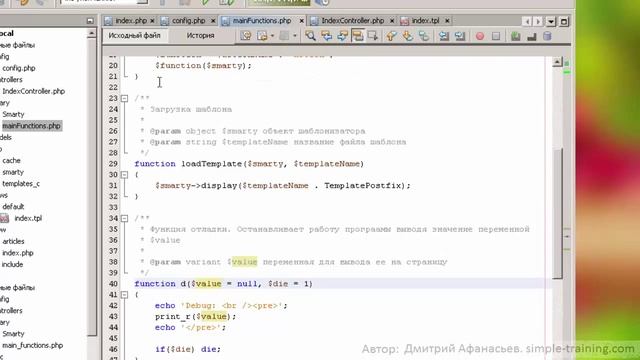Screen dimensions: 640x360
Task: Click green mark in error stripe
Action: click(567, 72)
